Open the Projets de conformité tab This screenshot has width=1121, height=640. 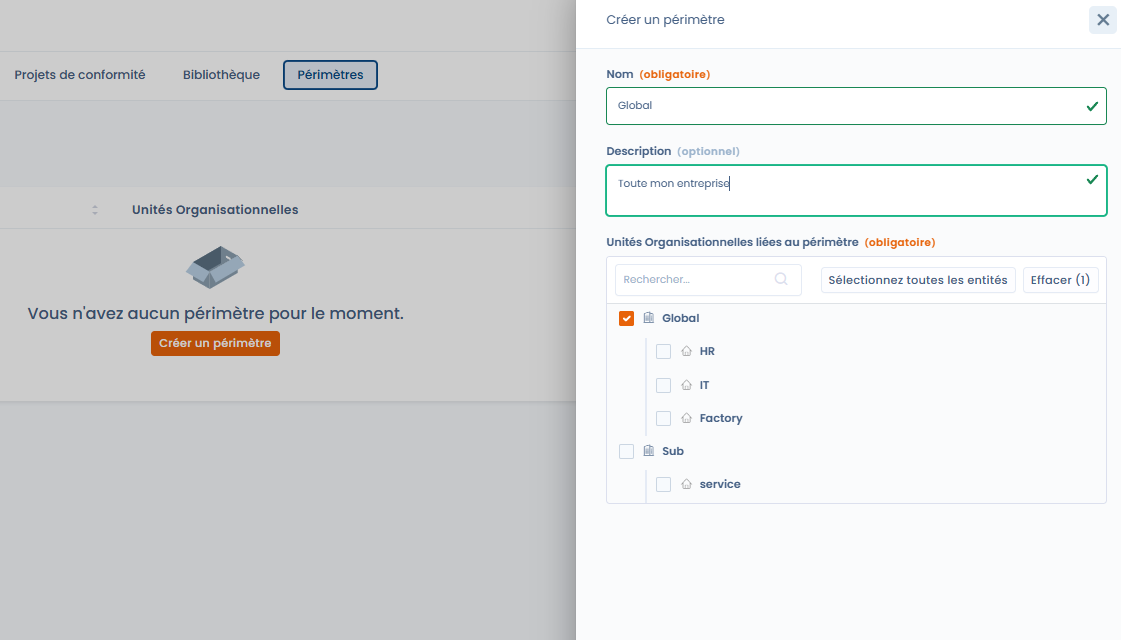tap(80, 75)
